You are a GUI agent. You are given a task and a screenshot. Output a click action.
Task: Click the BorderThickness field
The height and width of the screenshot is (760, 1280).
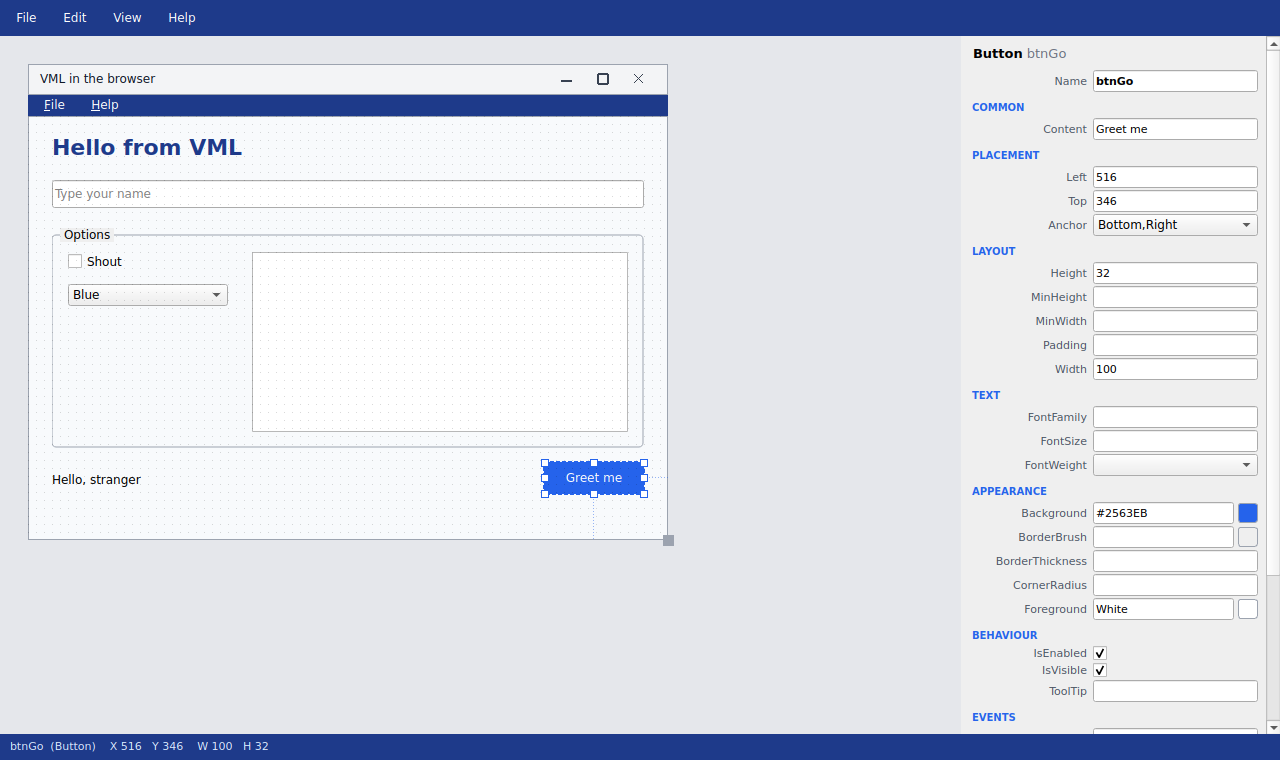coord(1175,561)
